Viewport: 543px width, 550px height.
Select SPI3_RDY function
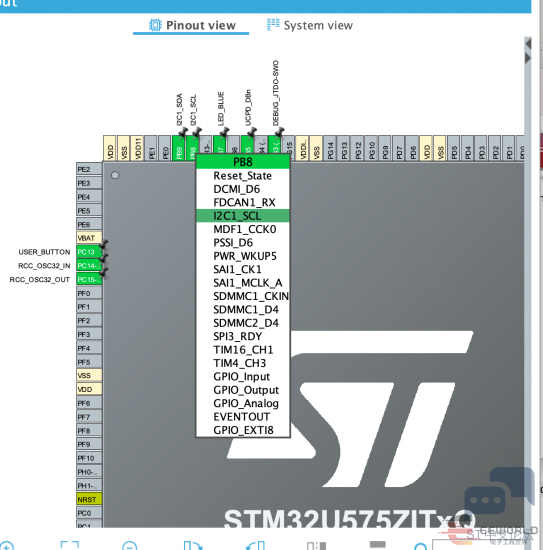[x=243, y=336]
